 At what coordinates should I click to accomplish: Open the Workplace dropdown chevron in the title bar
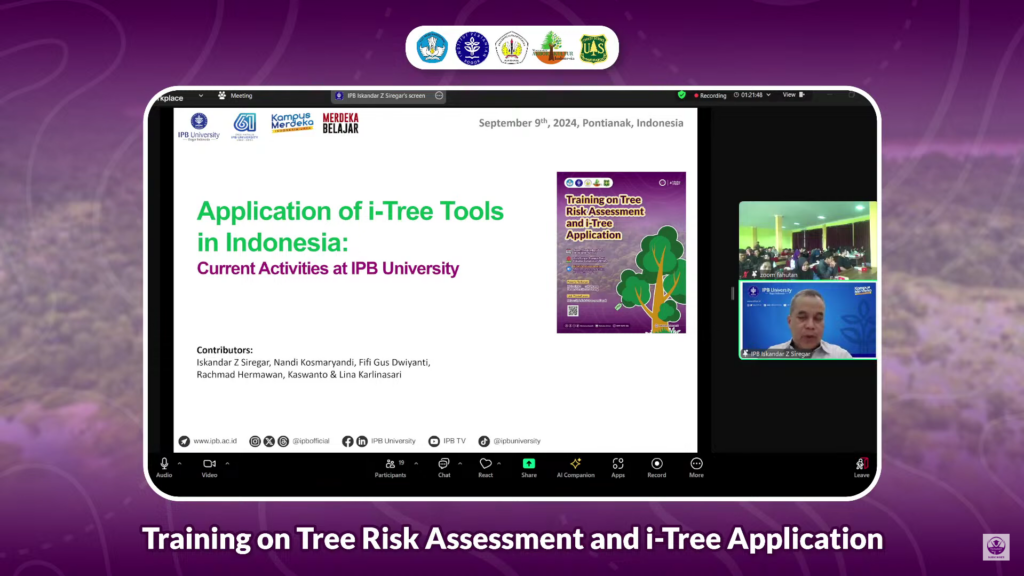[201, 96]
